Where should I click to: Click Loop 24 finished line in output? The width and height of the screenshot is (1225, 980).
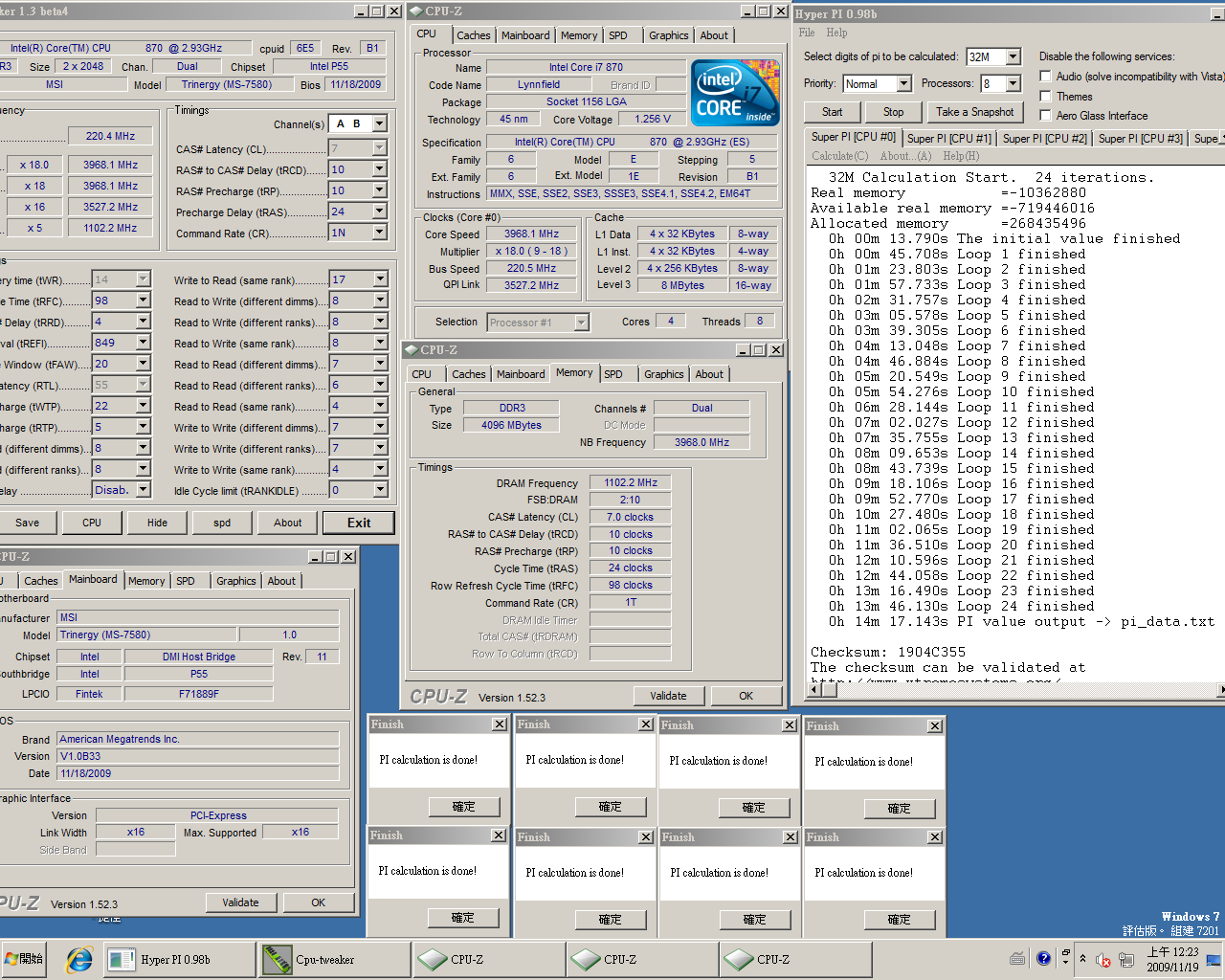[x=961, y=606]
